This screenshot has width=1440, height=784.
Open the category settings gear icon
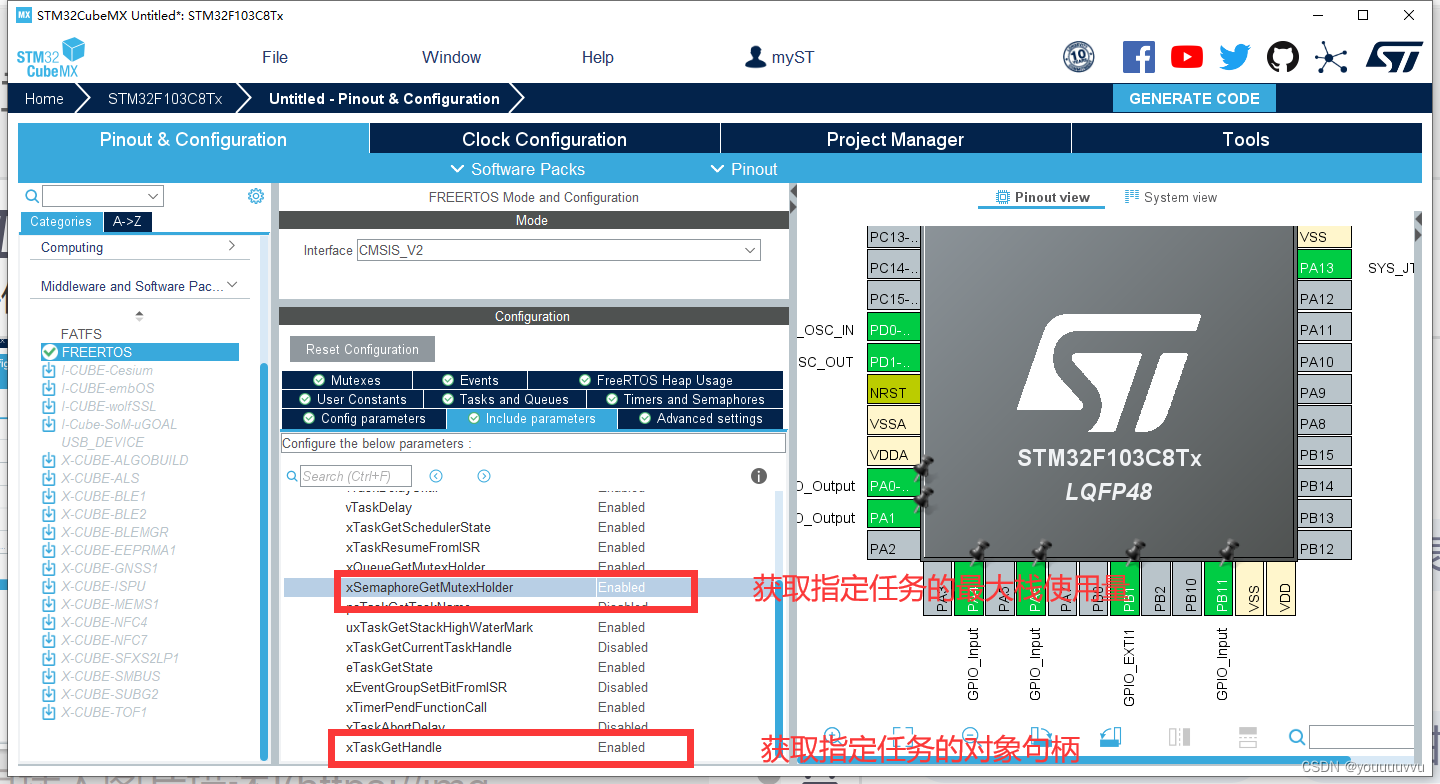256,196
